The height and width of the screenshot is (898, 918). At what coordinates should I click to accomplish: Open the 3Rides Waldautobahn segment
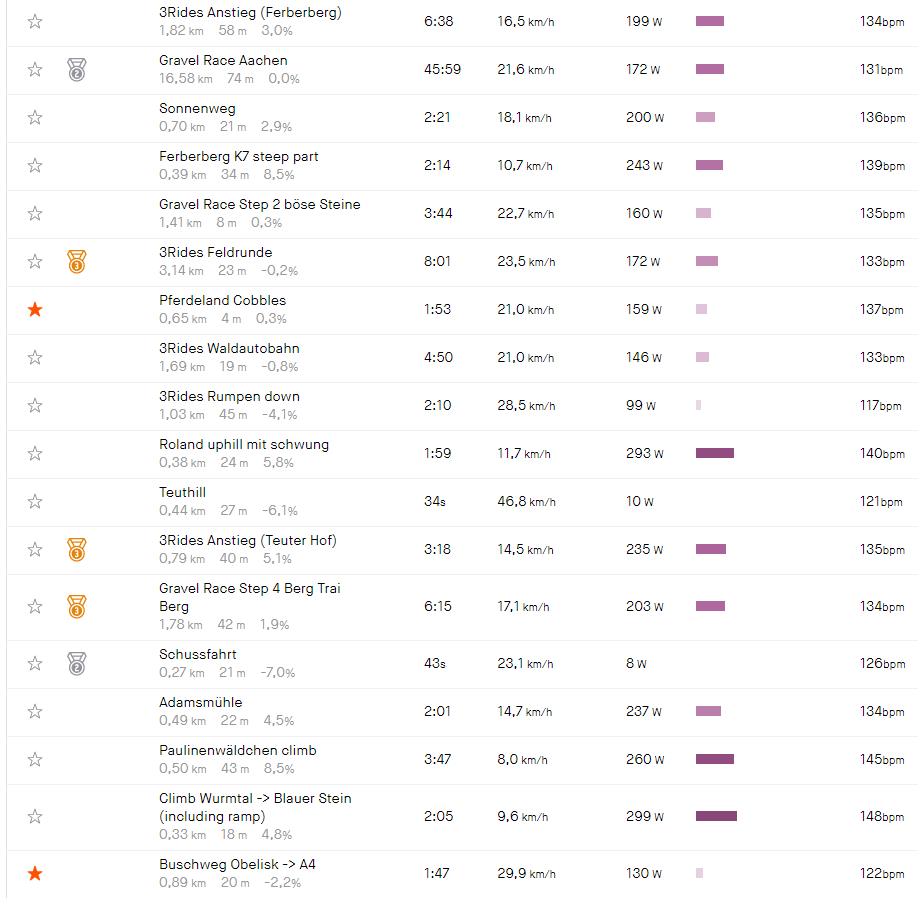(229, 349)
